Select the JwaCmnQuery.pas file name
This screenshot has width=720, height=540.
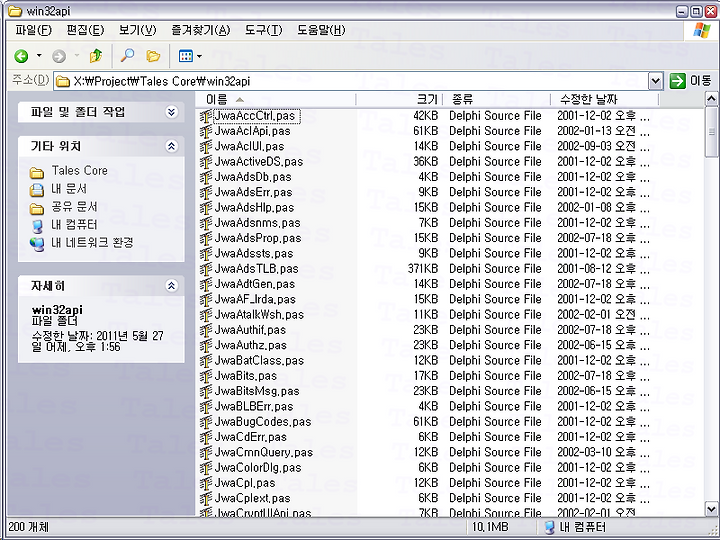[x=264, y=452]
